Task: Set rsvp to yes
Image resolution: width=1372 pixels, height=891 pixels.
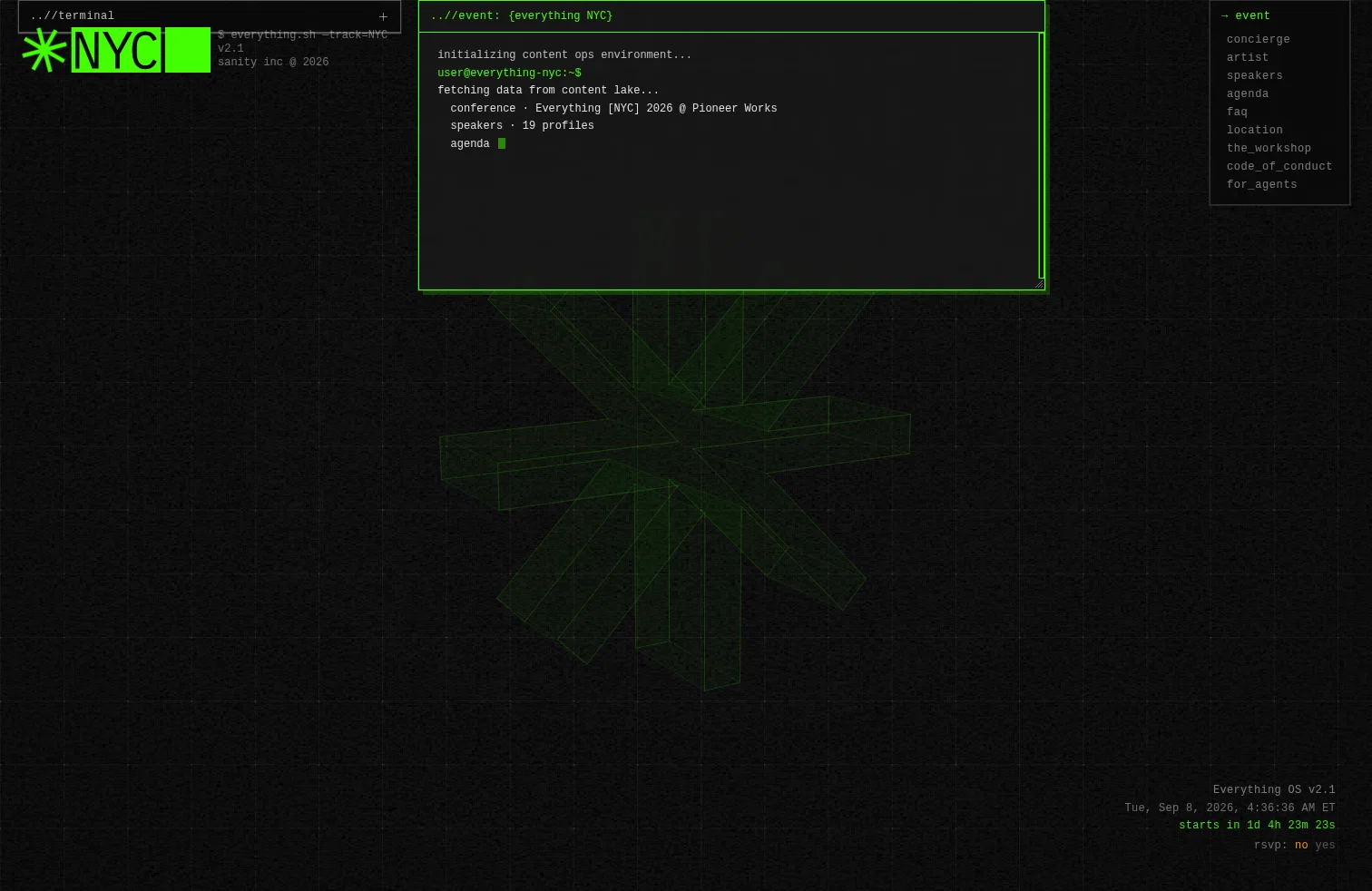Action: pyautogui.click(x=1325, y=846)
